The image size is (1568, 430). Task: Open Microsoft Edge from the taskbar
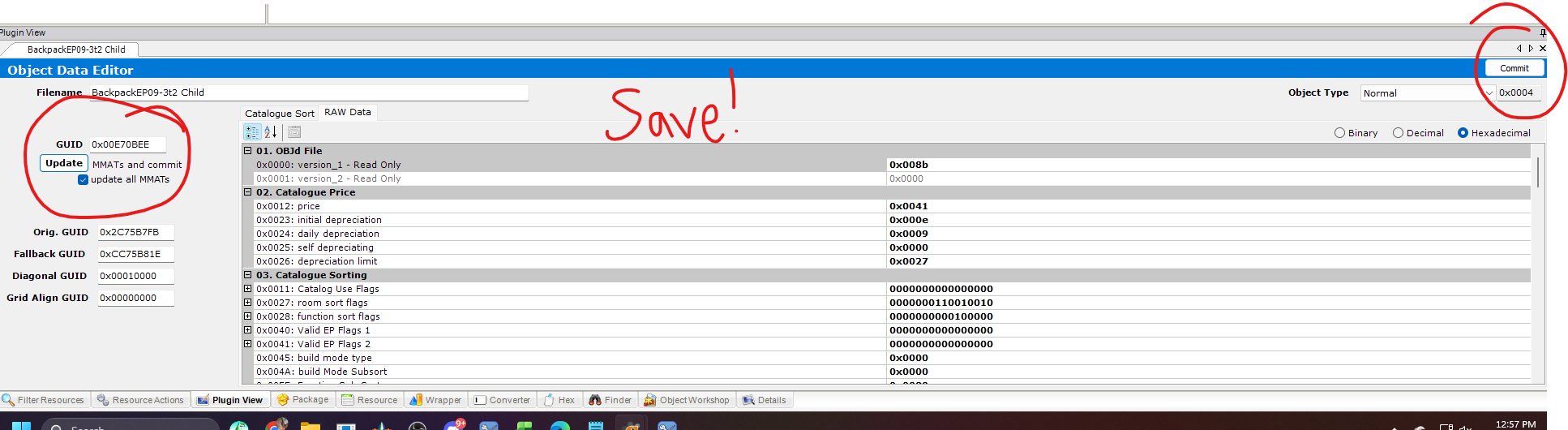point(560,425)
